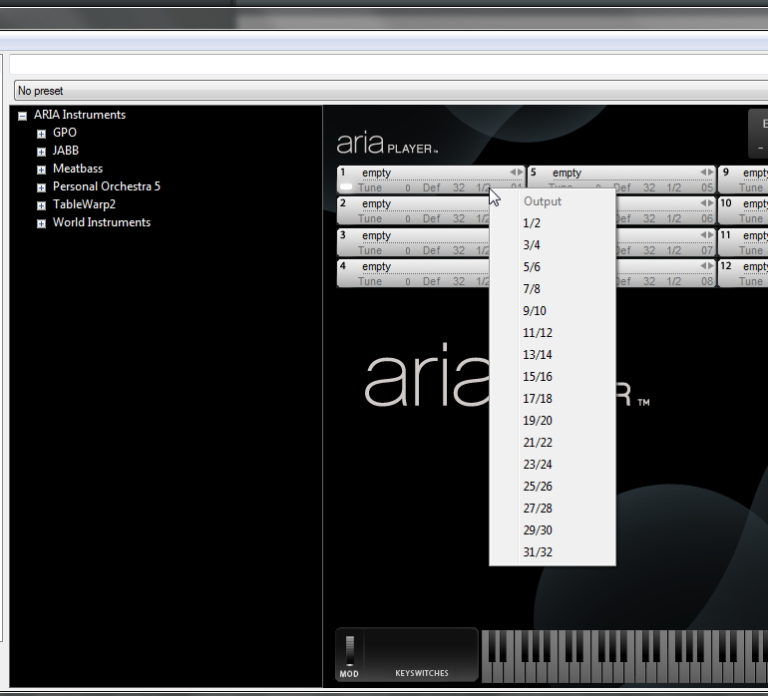Collapse the ARIA Instruments tree root

coord(23,115)
